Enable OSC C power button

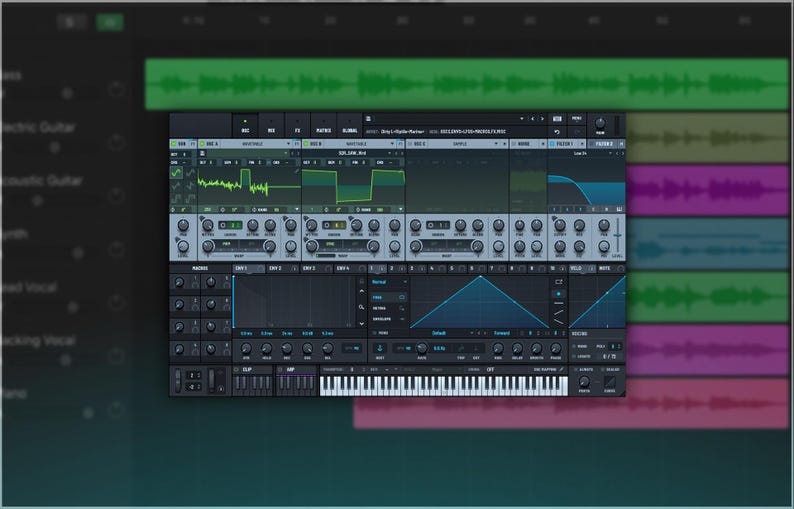[x=410, y=144]
